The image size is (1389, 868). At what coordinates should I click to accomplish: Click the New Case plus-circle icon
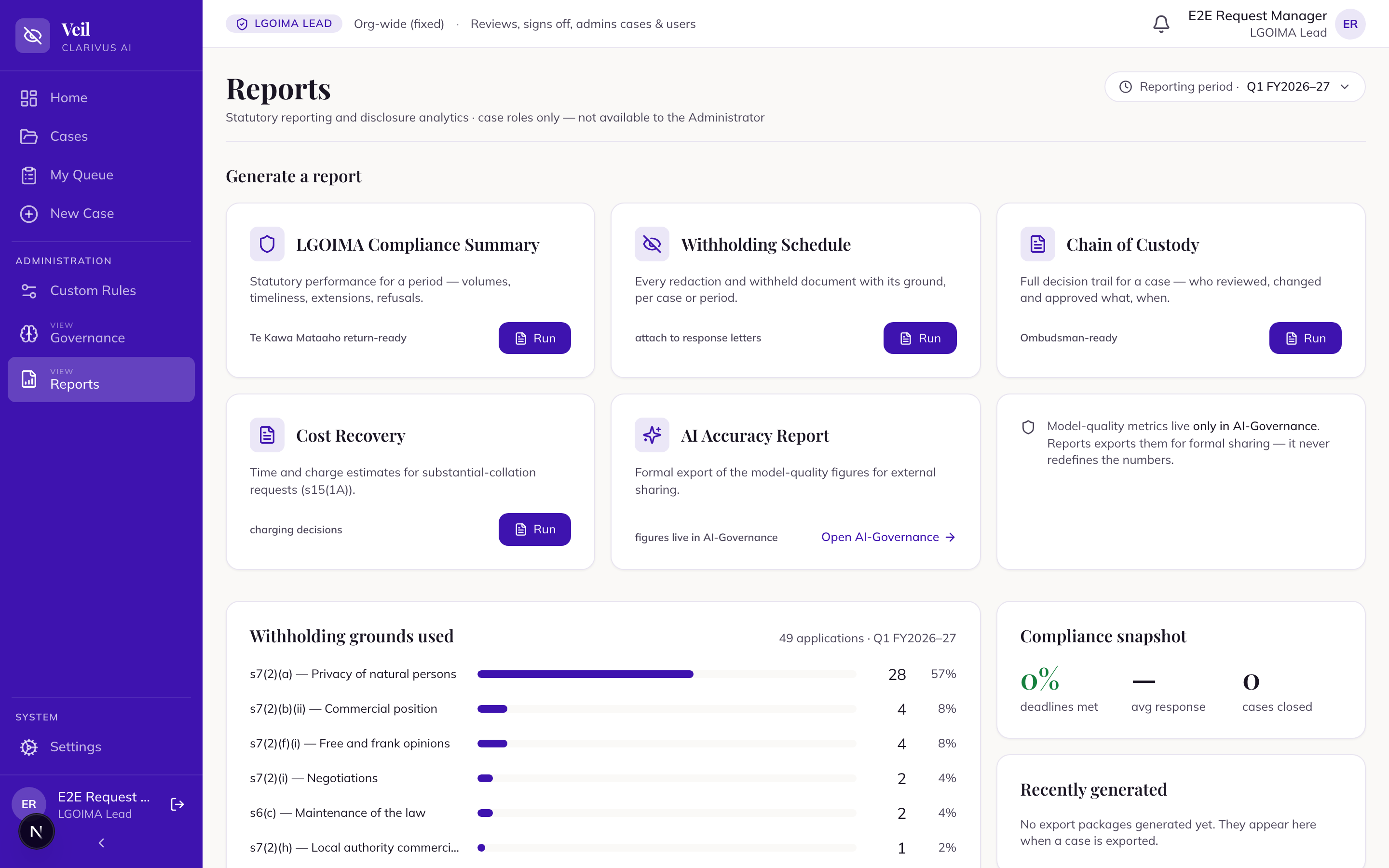coord(29,214)
